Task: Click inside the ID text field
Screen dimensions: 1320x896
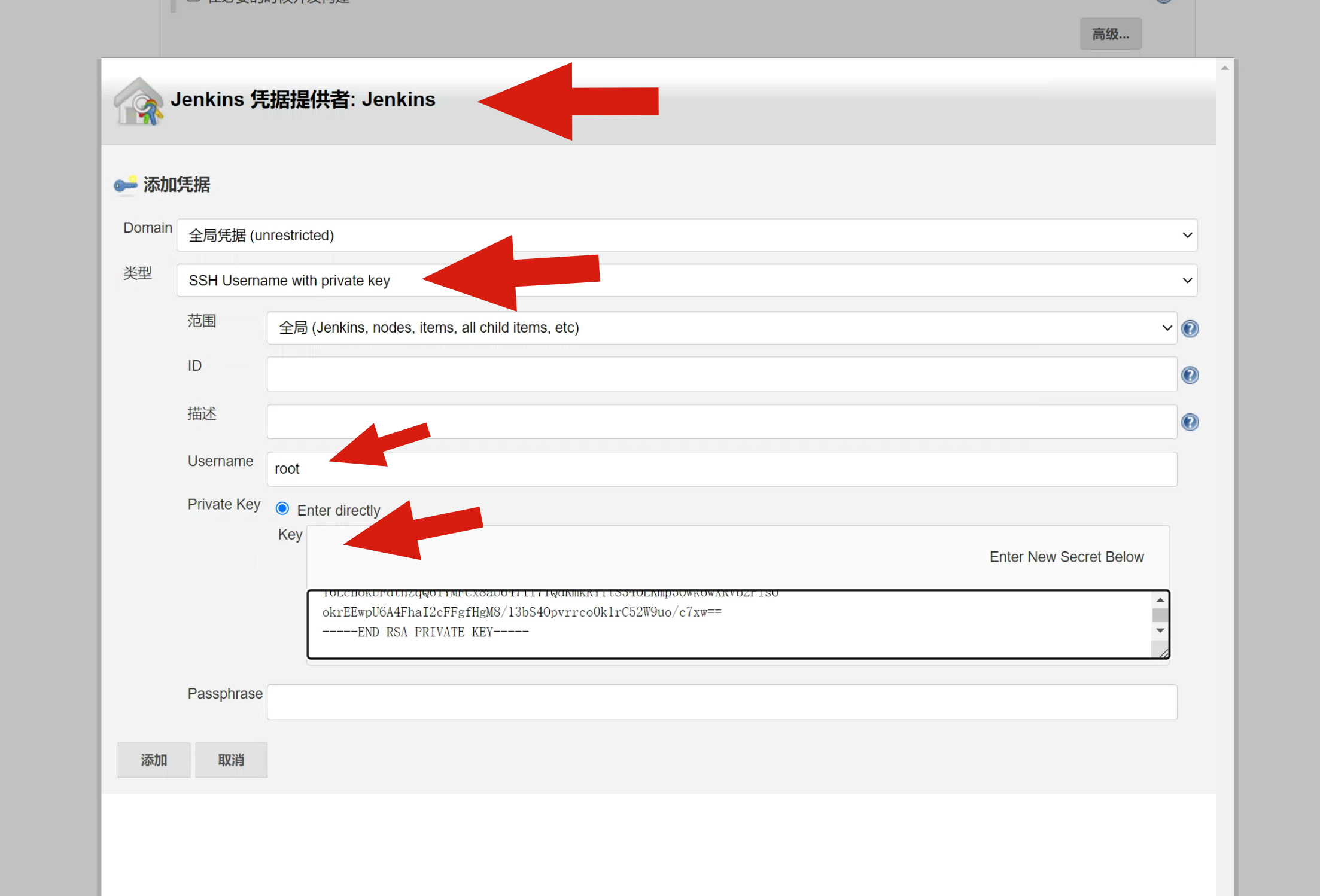Action: pos(721,375)
